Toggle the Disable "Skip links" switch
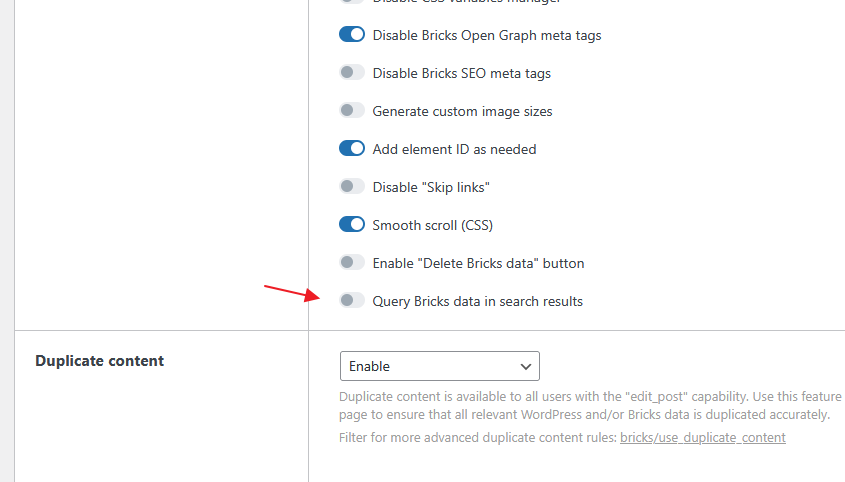 click(x=352, y=187)
